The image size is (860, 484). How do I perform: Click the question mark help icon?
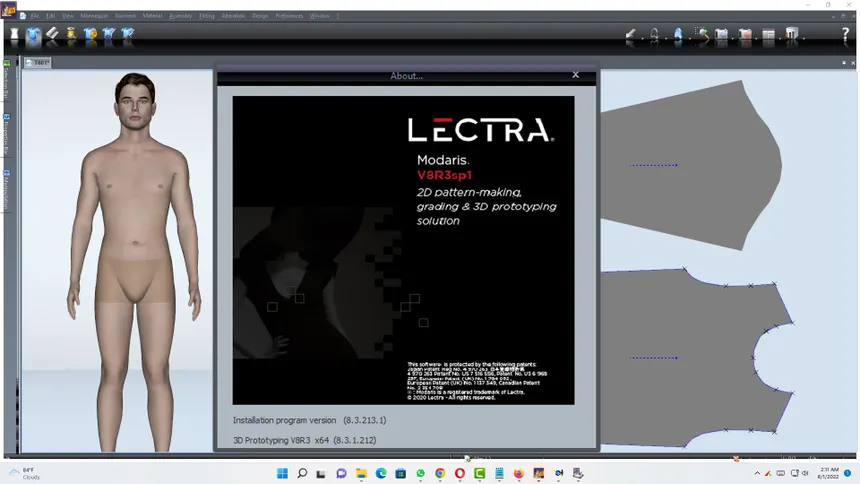coord(845,36)
